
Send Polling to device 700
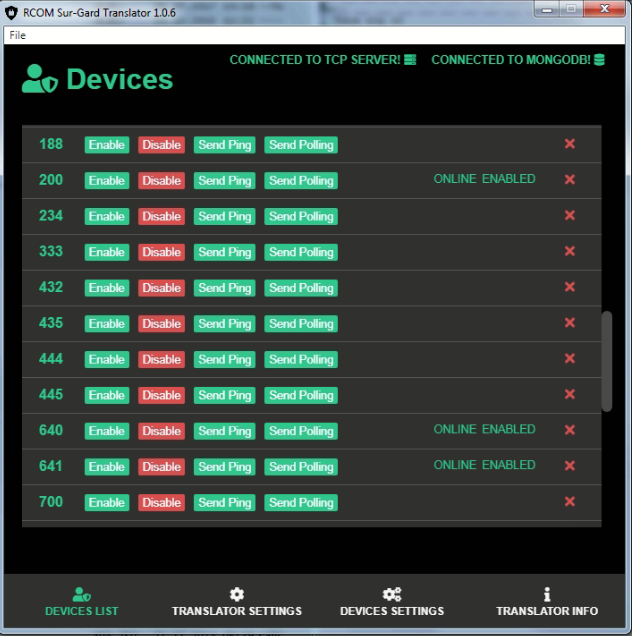301,503
